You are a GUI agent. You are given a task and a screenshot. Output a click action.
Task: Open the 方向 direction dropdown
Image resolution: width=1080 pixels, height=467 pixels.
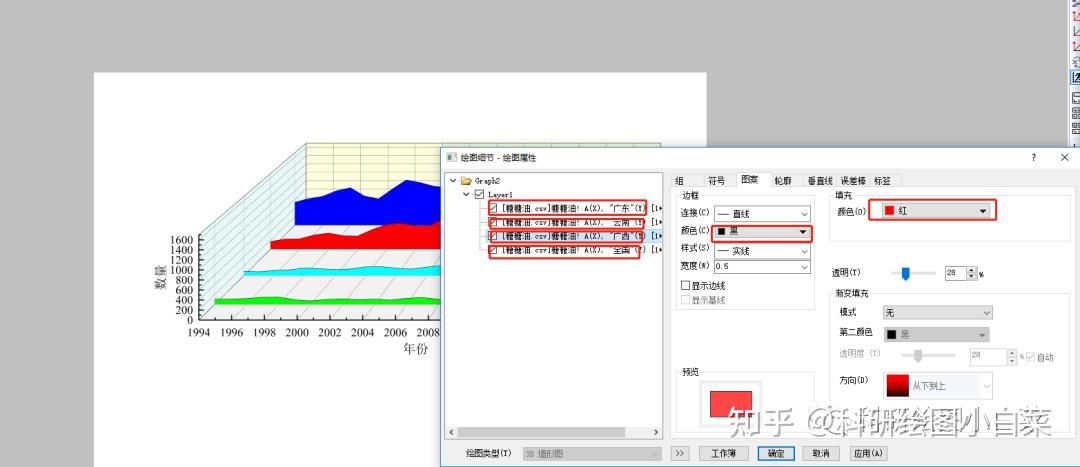[x=938, y=386]
